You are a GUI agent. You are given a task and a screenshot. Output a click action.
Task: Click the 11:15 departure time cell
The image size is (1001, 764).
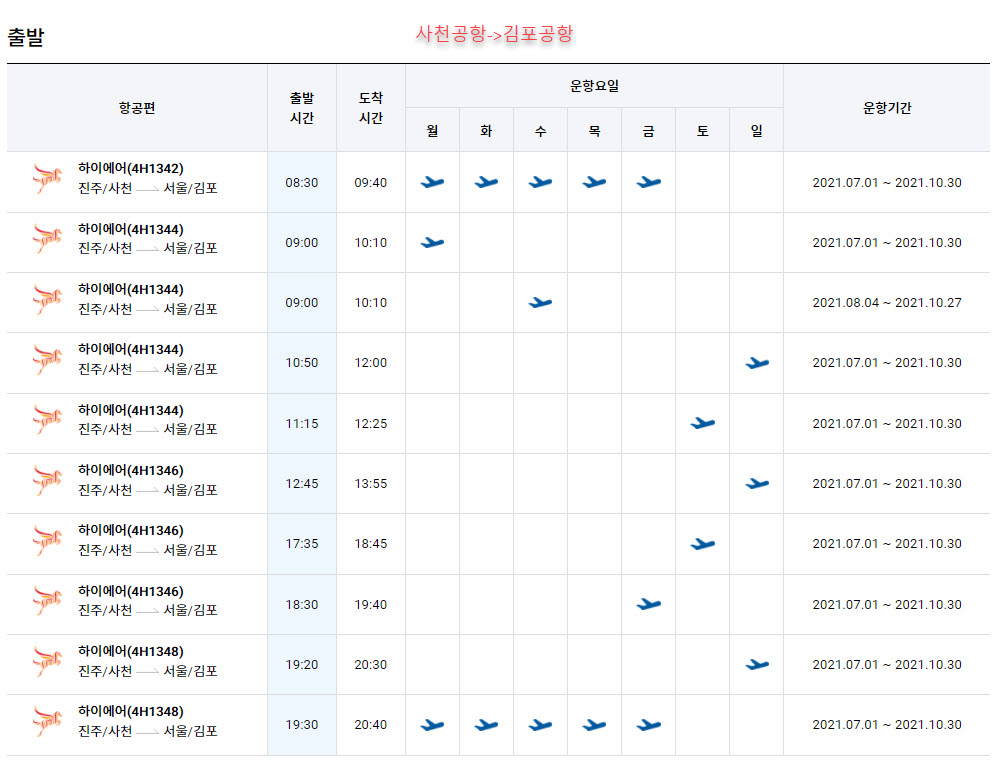(302, 424)
